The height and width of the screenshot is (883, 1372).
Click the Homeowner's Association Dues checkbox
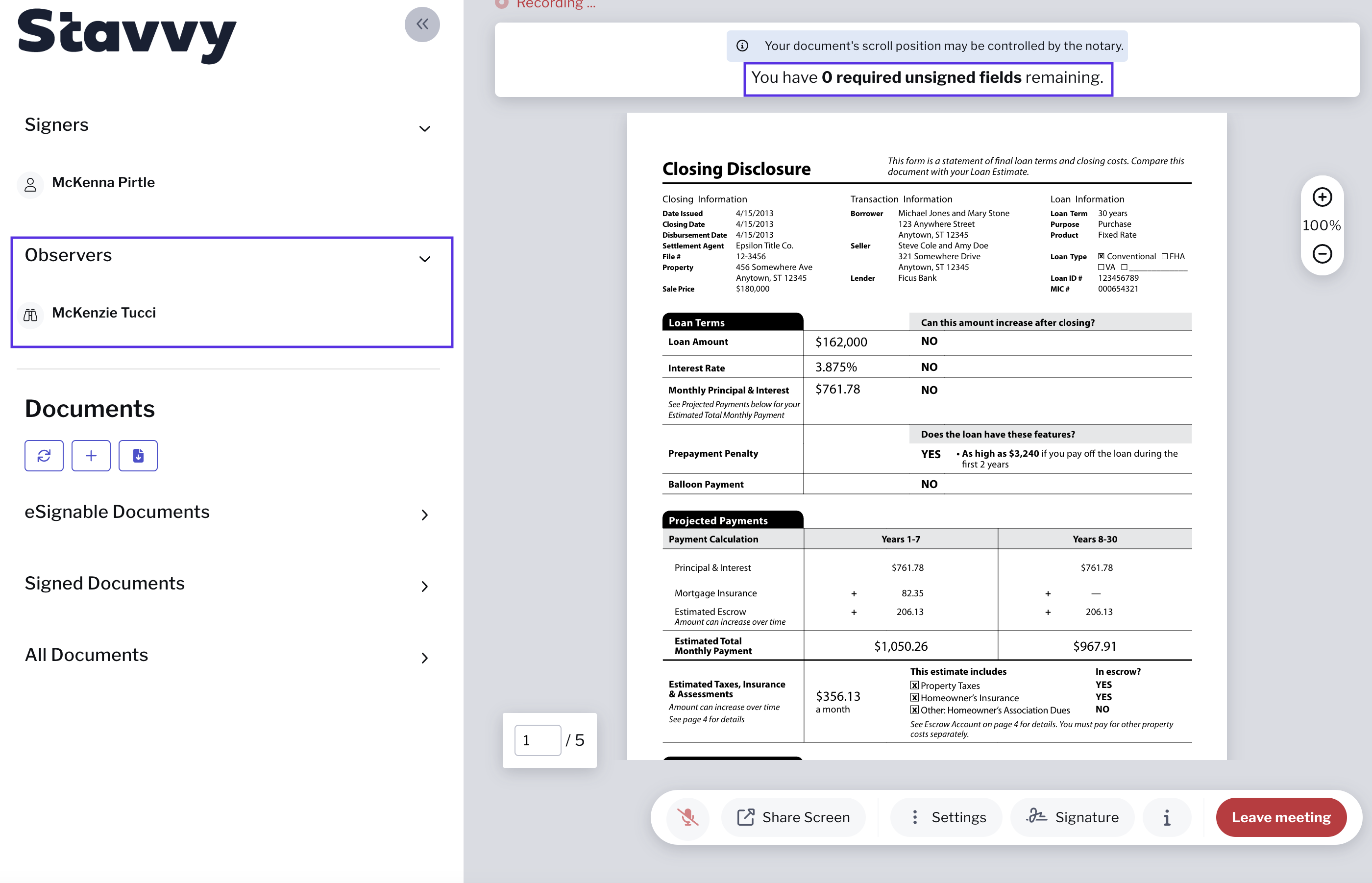[x=914, y=710]
